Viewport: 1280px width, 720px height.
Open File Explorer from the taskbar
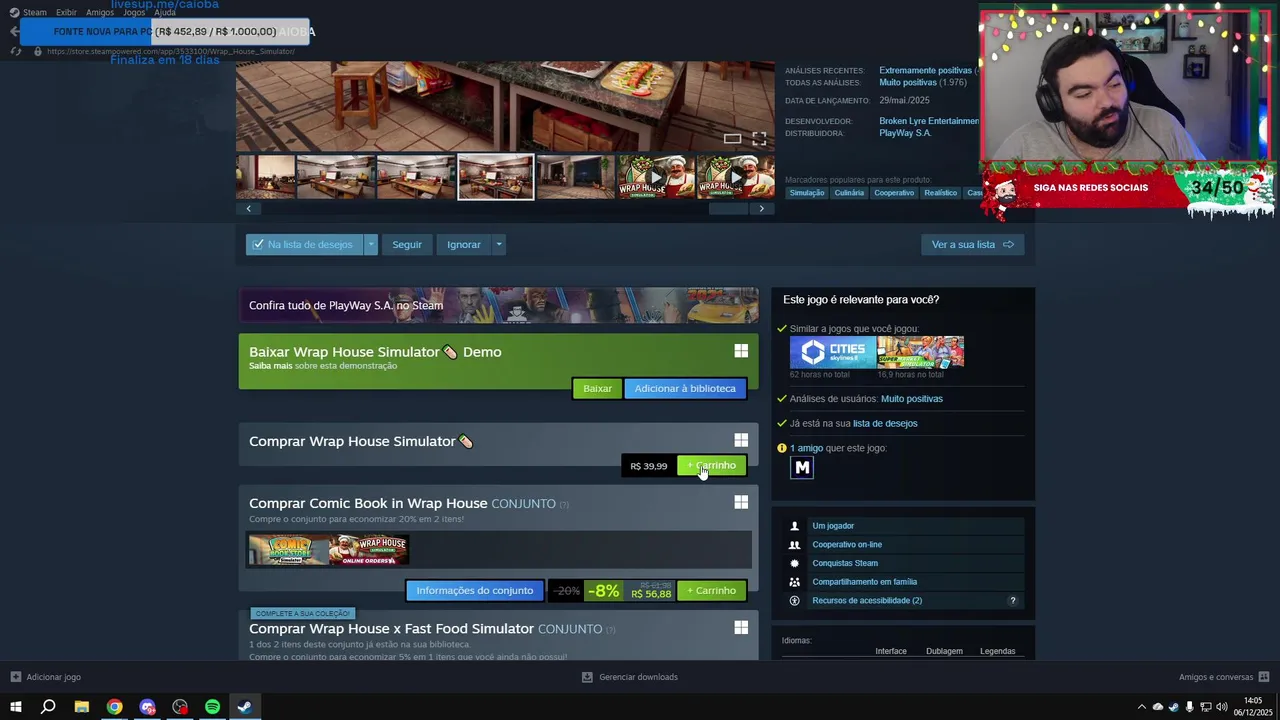[81, 707]
